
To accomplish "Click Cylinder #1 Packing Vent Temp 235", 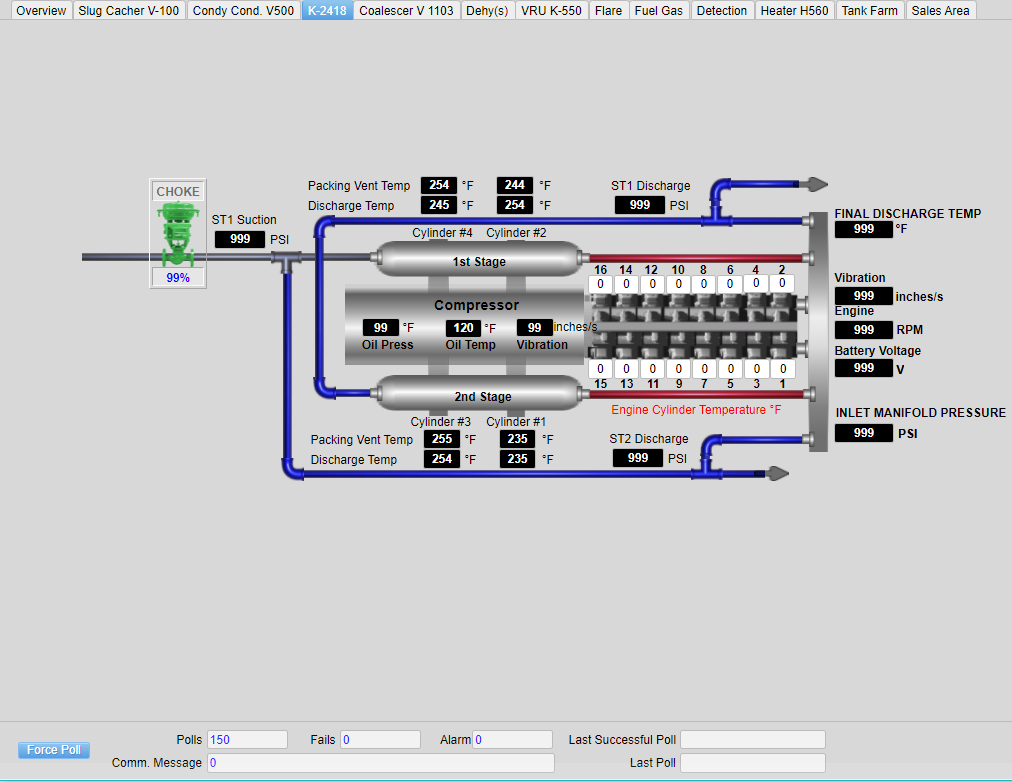I will pos(517,439).
